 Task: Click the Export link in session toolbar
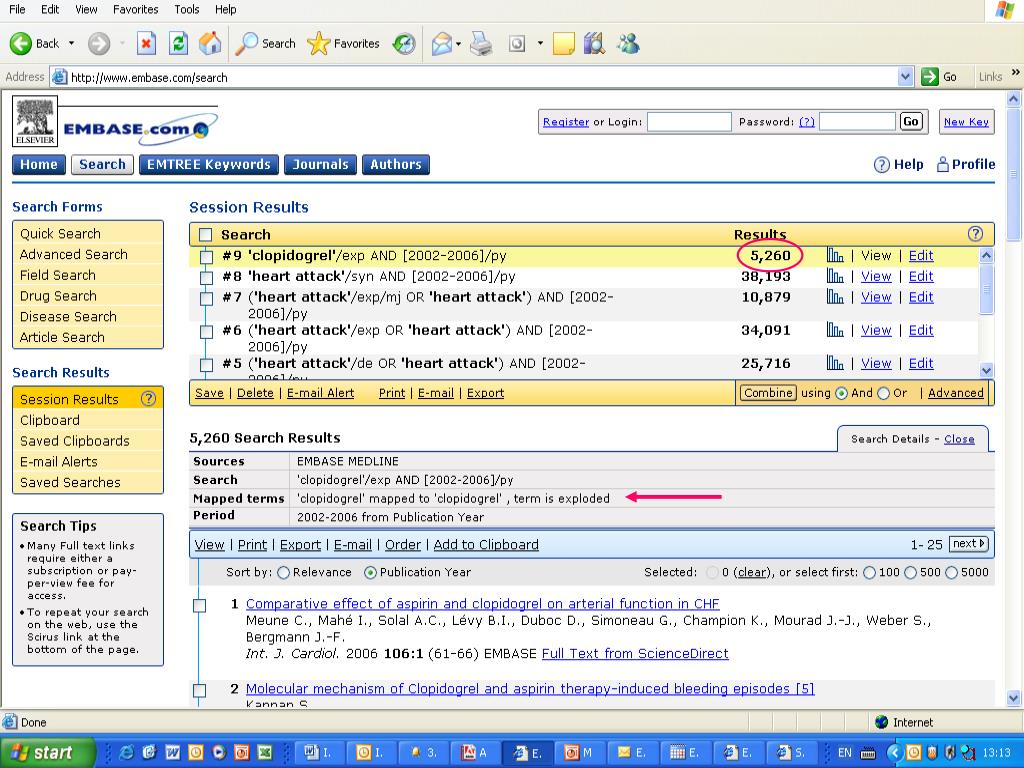tap(485, 392)
